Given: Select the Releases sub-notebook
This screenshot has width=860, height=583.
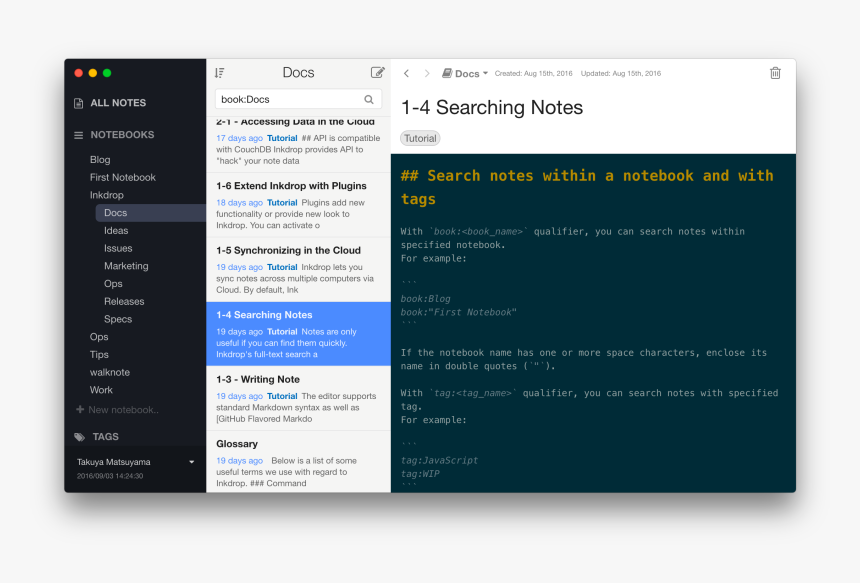Looking at the screenshot, I should [124, 302].
